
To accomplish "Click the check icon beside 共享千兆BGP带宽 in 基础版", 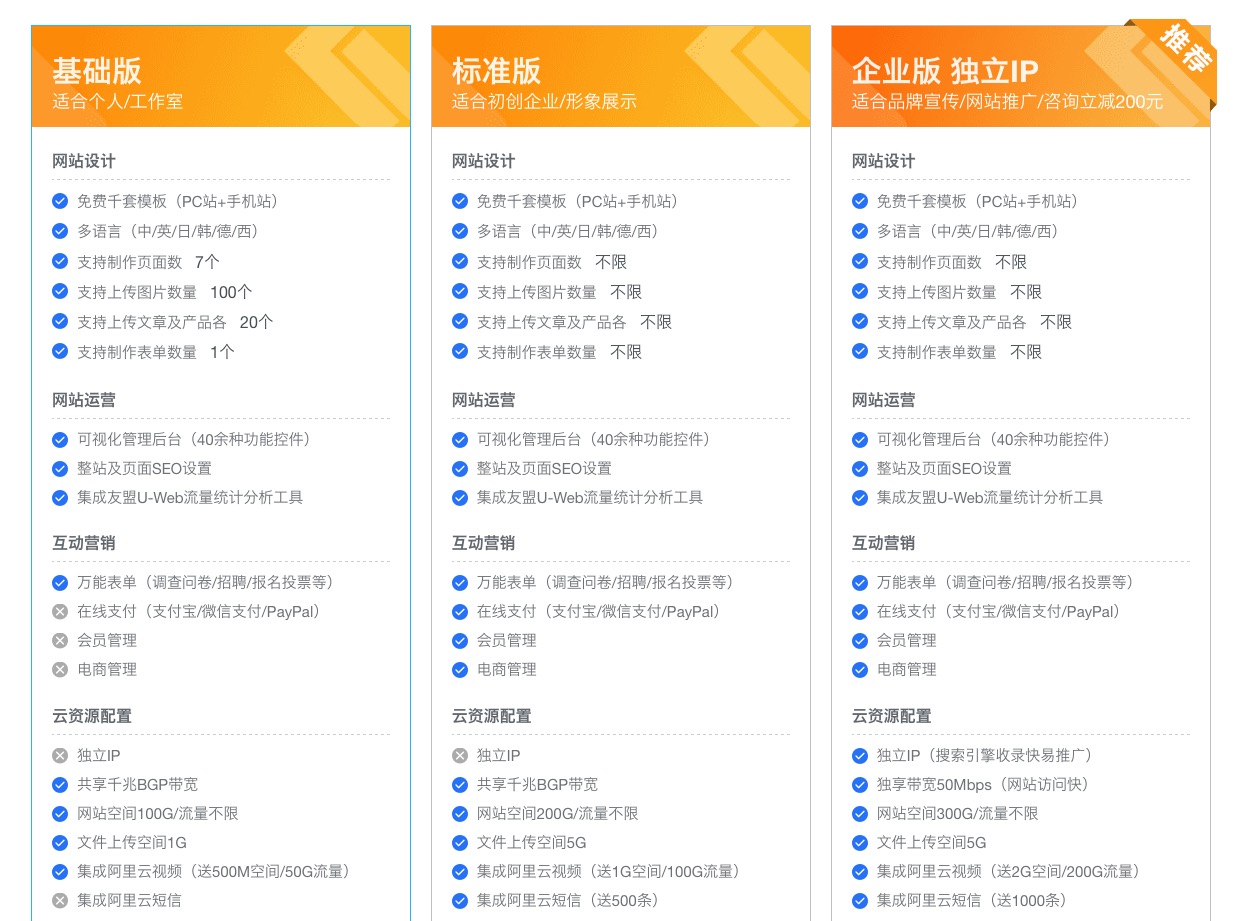I will click(x=60, y=784).
